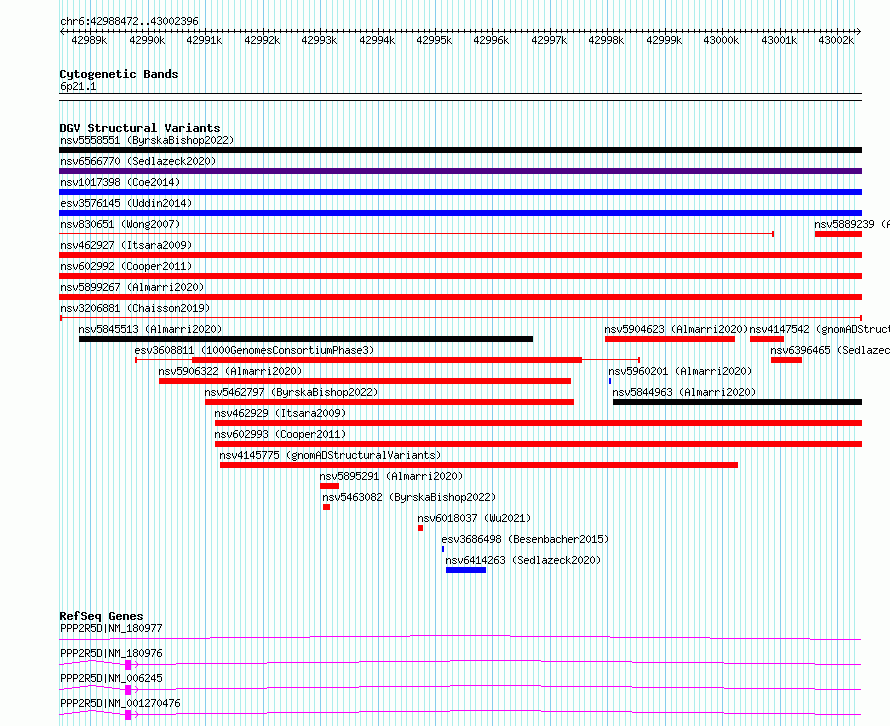
Task: Click the chr6:42988472..43002396 coordinate label
Action: click(129, 22)
